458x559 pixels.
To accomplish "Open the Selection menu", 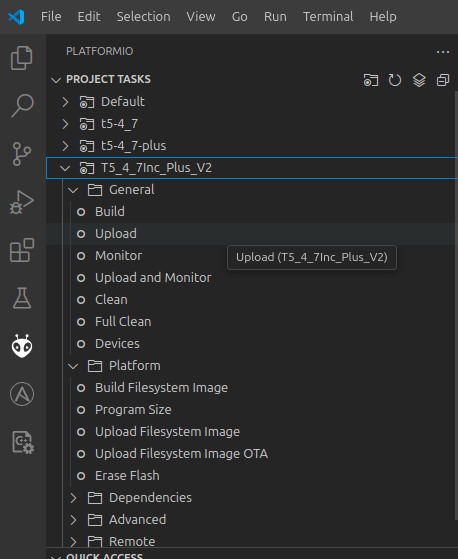I will pos(144,16).
